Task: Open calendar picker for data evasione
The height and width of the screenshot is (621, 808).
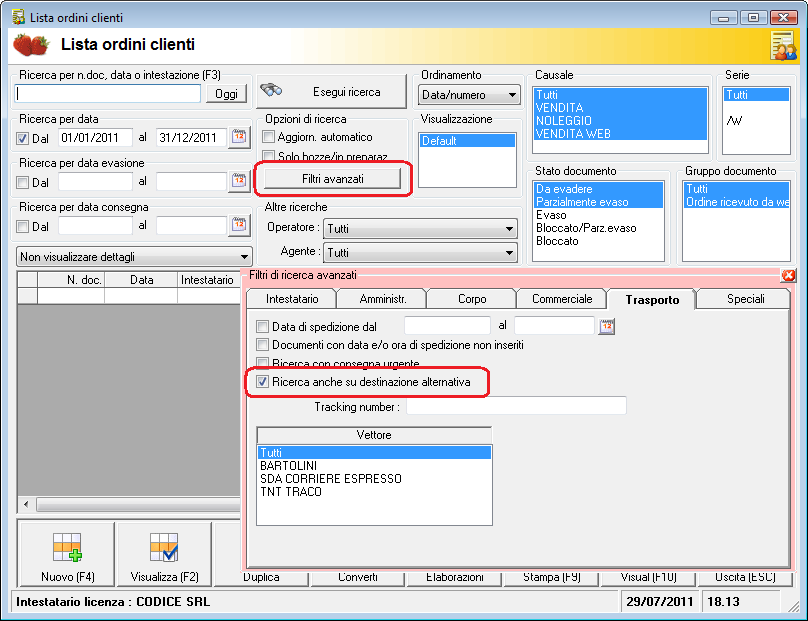Action: point(239,181)
